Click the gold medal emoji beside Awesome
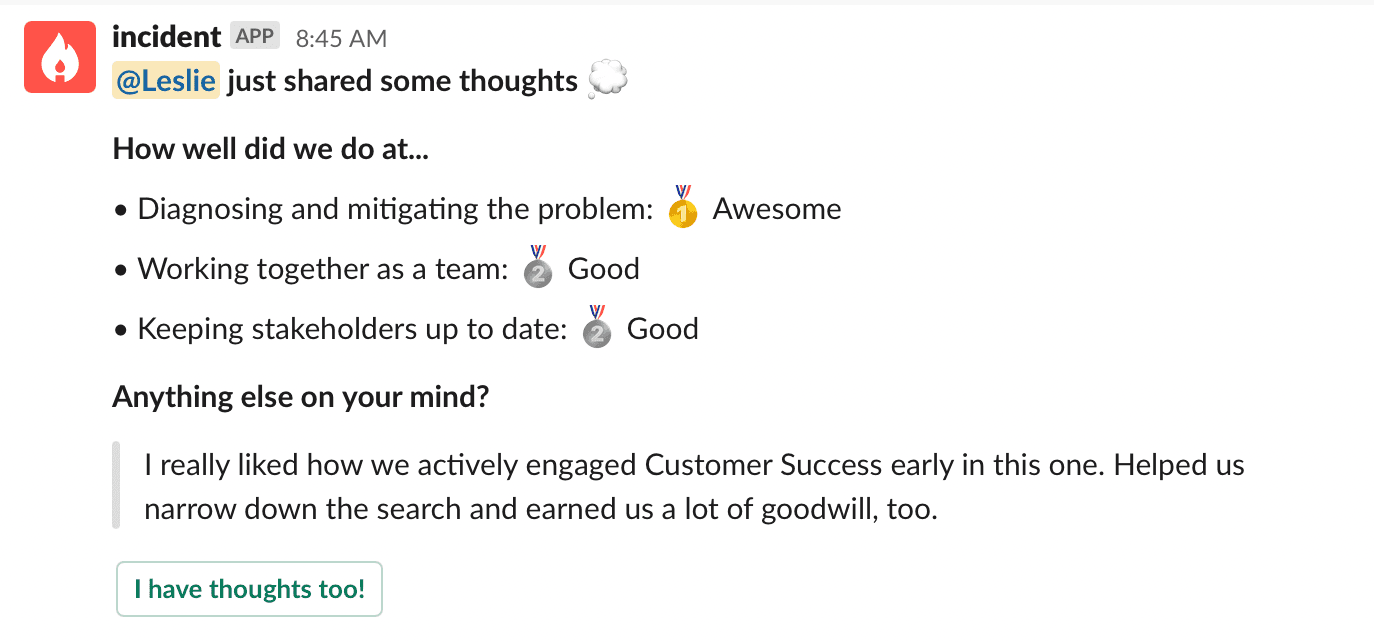The width and height of the screenshot is (1374, 642). pyautogui.click(x=683, y=207)
